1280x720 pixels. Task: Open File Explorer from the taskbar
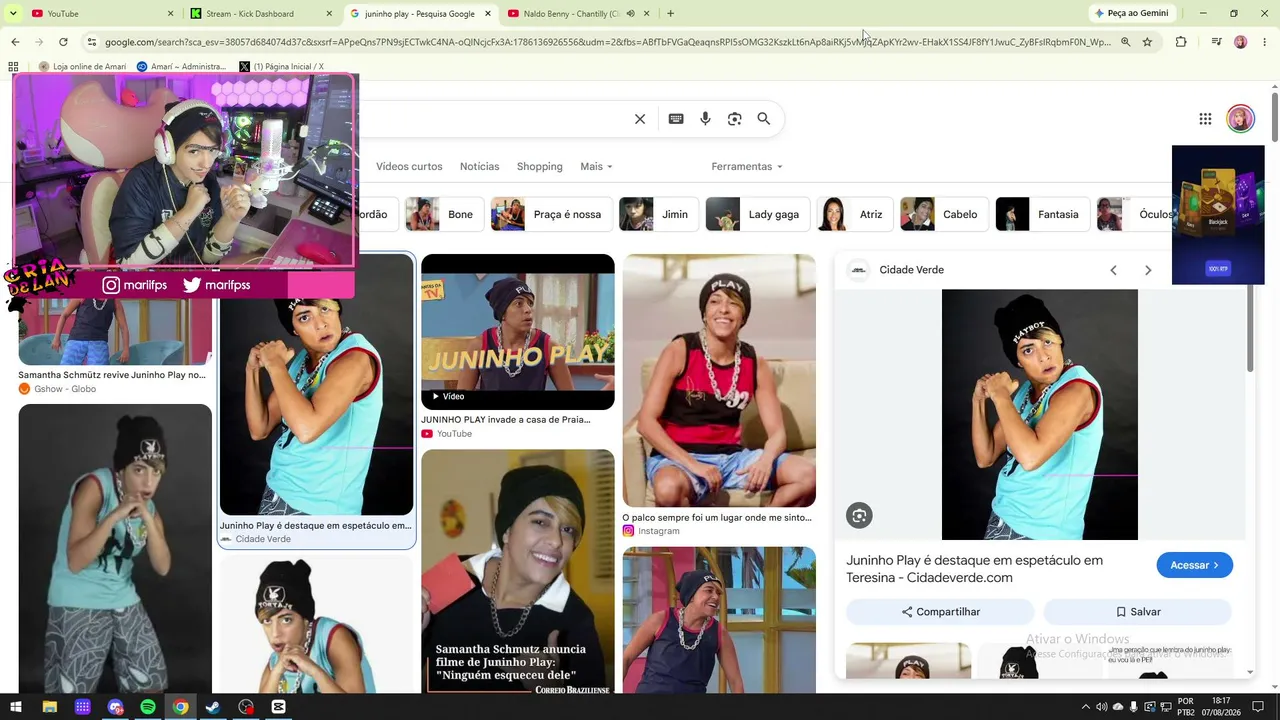coord(49,707)
